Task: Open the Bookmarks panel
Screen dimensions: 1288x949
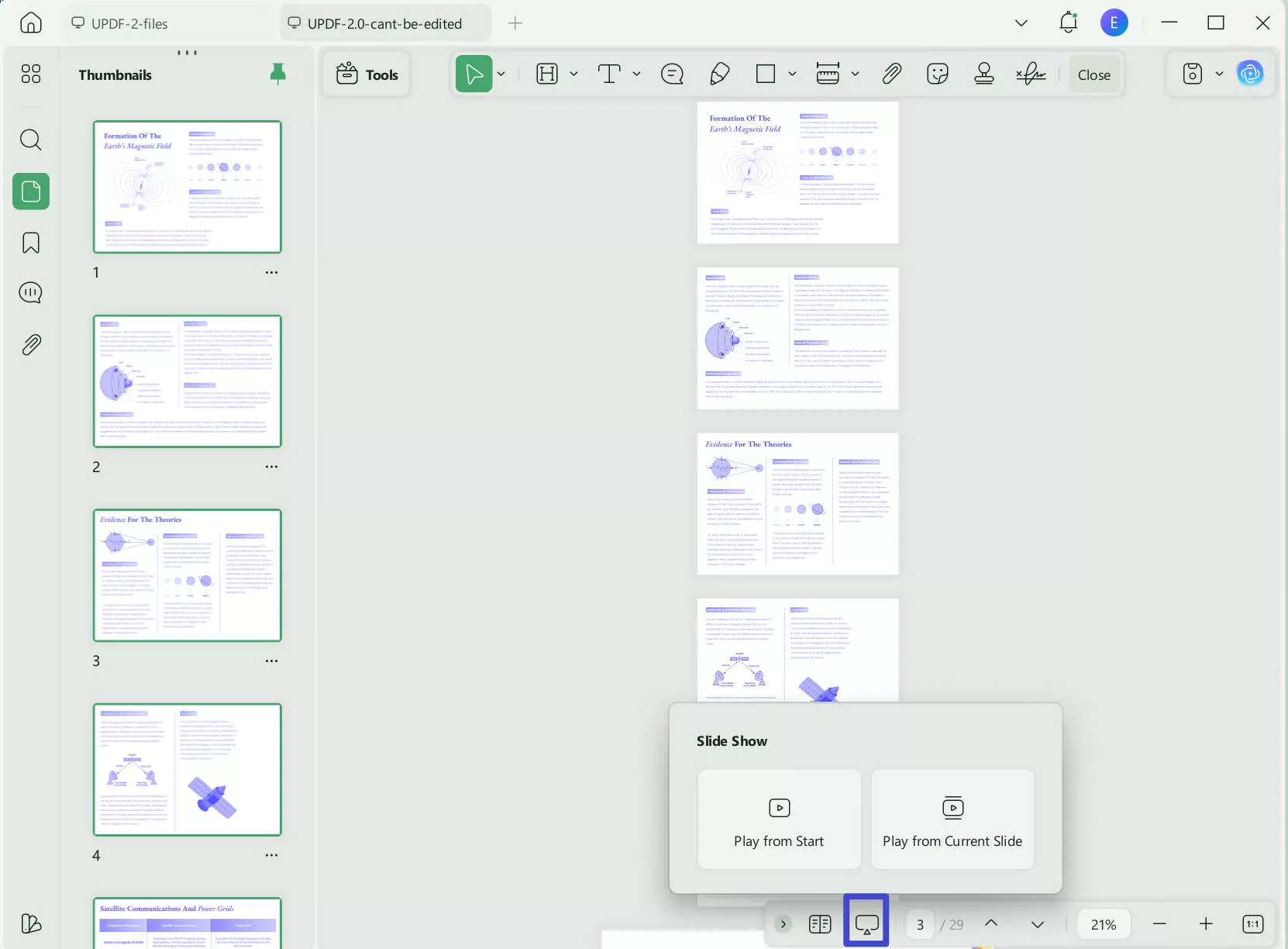Action: click(31, 243)
